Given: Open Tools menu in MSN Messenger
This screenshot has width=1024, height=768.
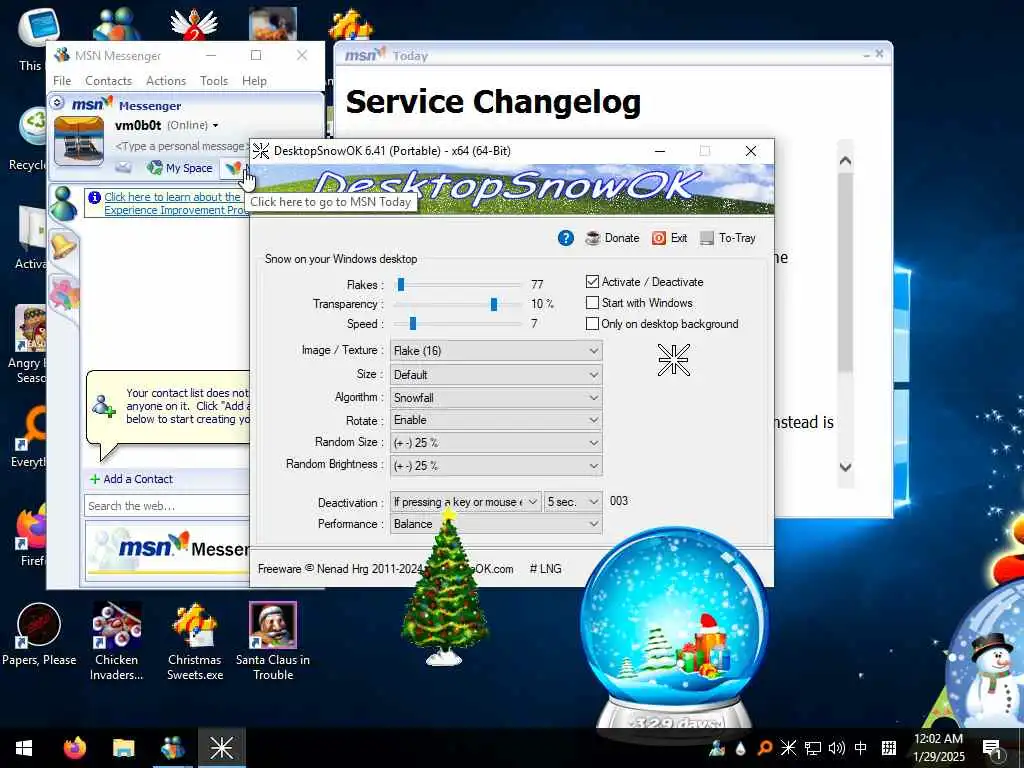Looking at the screenshot, I should [x=214, y=81].
